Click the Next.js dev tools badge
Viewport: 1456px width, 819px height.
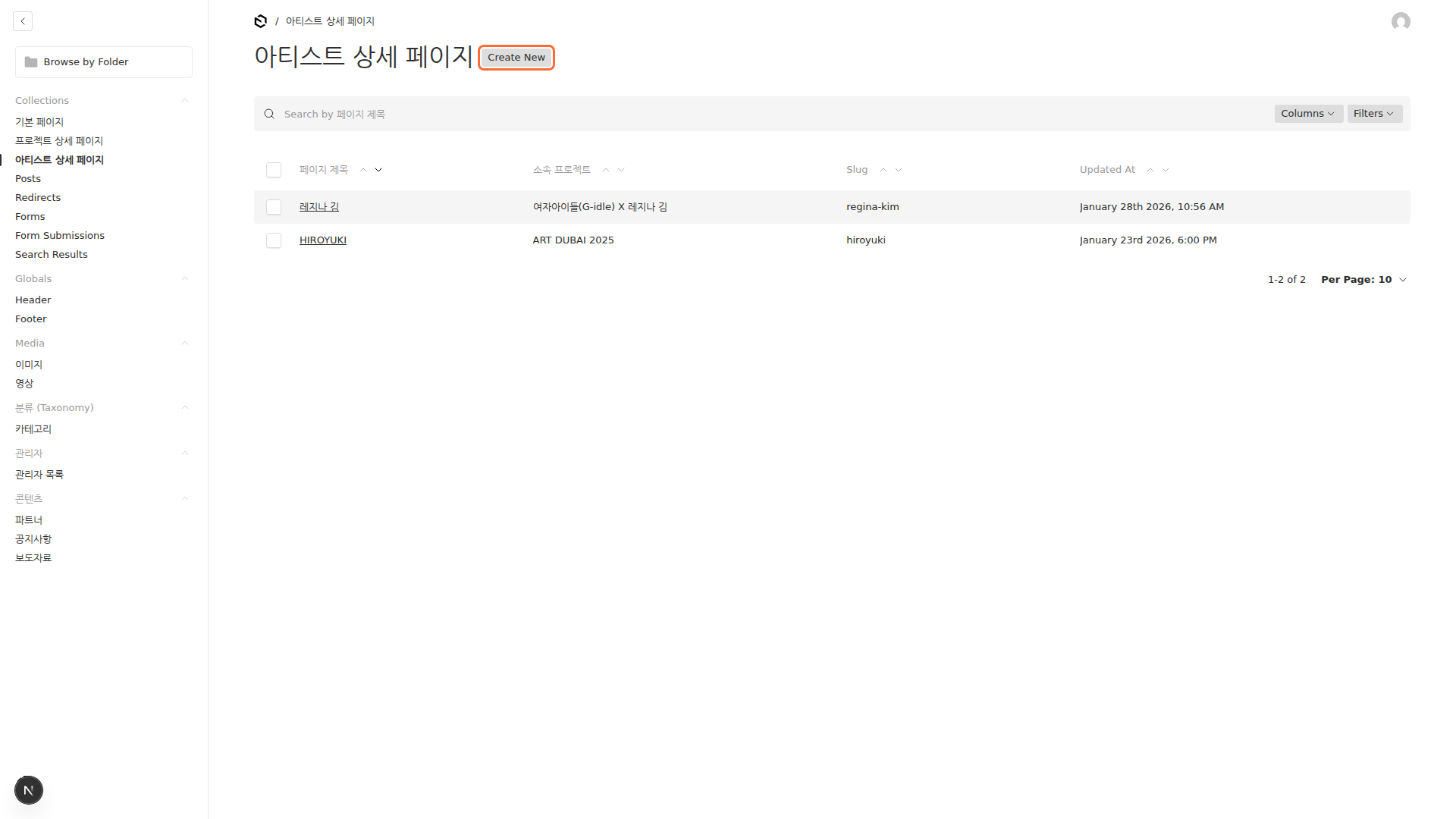click(29, 790)
